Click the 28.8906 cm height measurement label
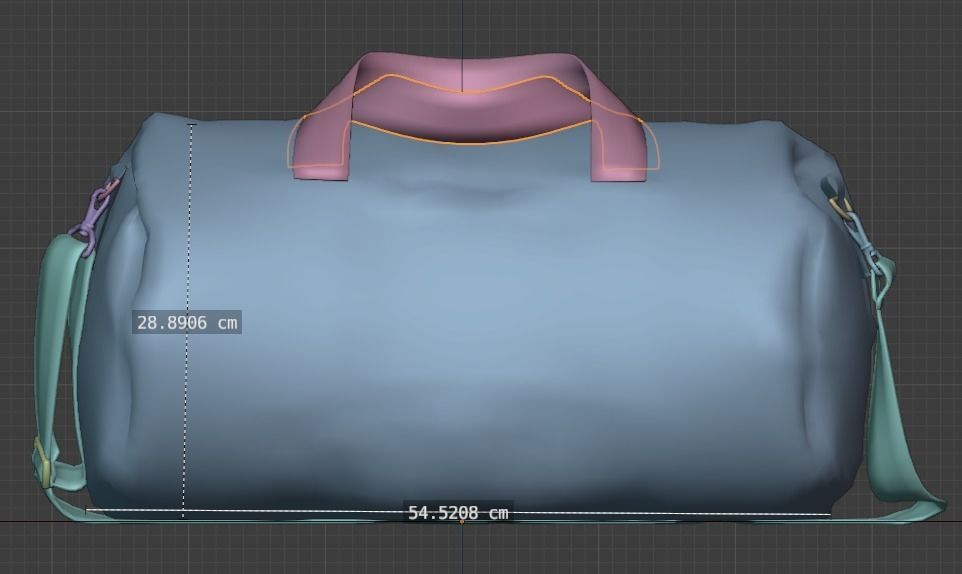This screenshot has height=574, width=962. [x=187, y=323]
